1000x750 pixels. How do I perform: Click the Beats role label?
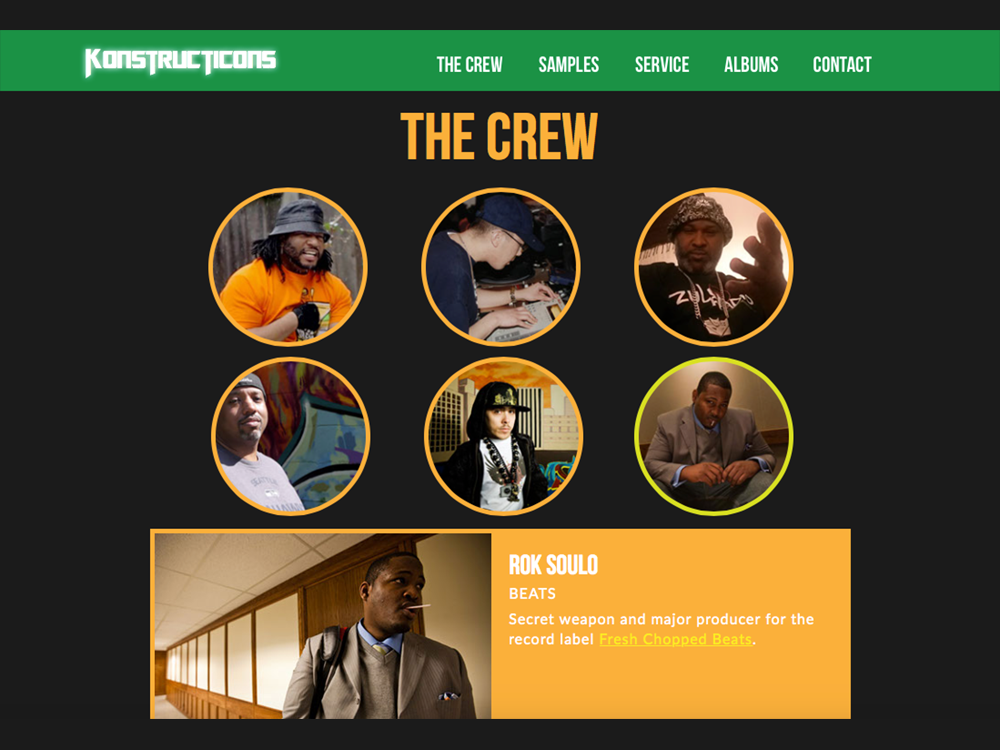(x=532, y=594)
